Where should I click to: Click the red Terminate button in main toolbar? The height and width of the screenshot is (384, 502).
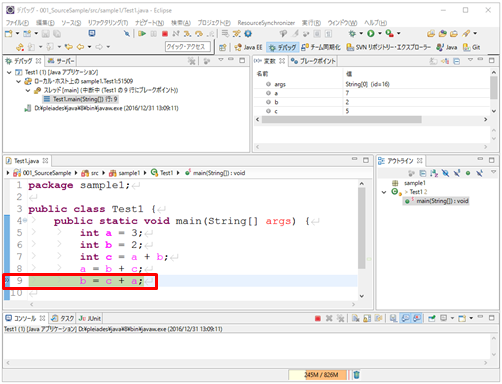click(x=165, y=33)
